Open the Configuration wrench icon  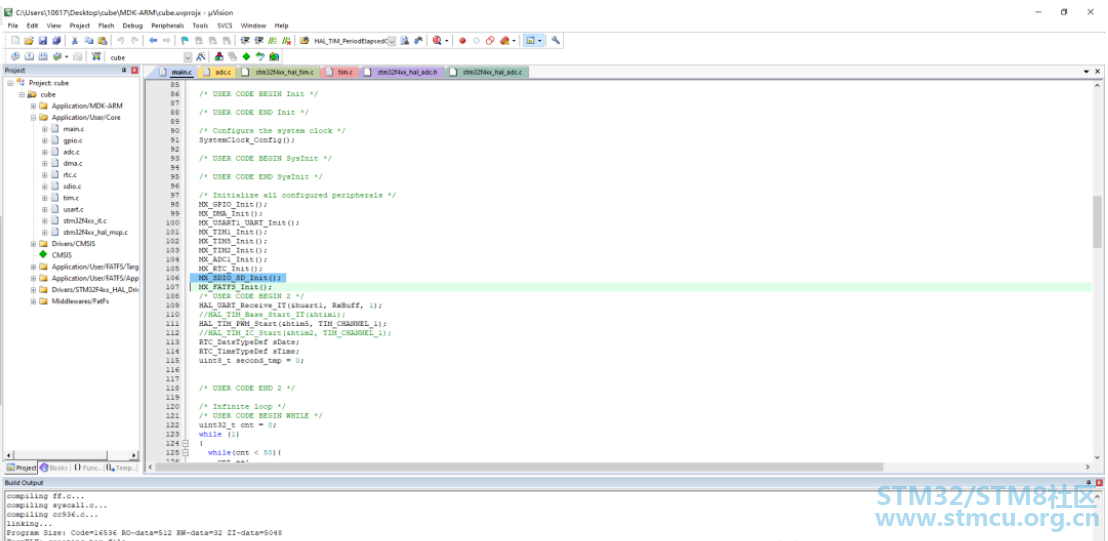tap(556, 41)
